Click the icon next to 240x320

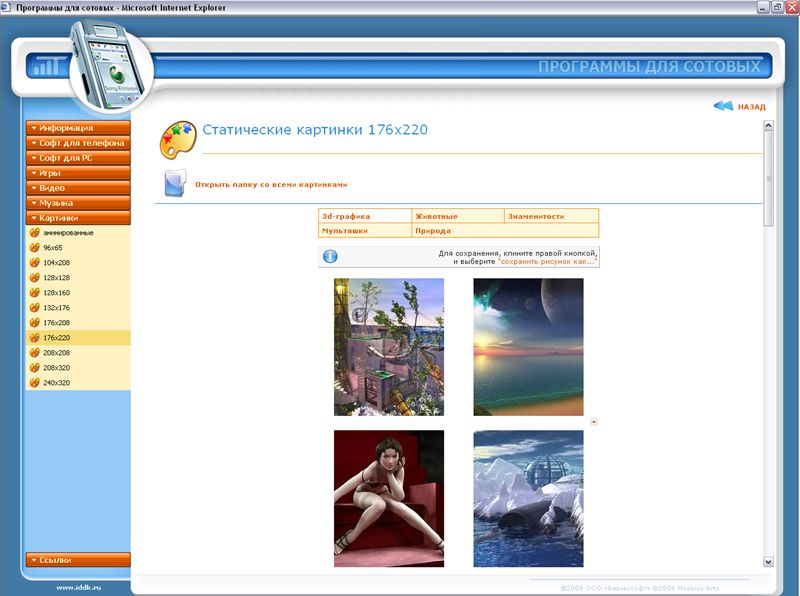point(35,383)
